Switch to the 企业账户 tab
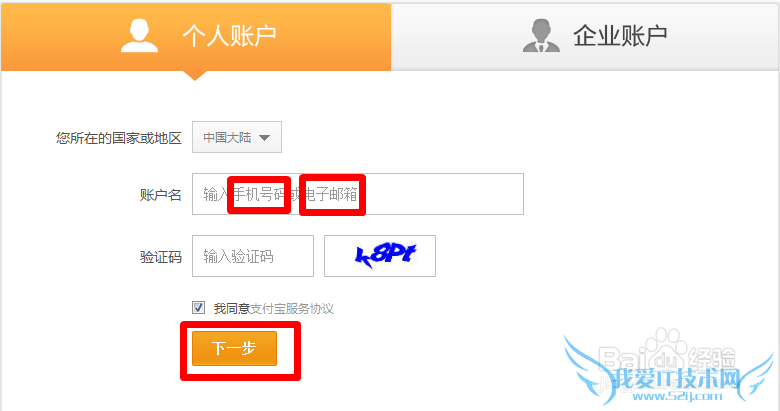This screenshot has width=780, height=411. (585, 36)
